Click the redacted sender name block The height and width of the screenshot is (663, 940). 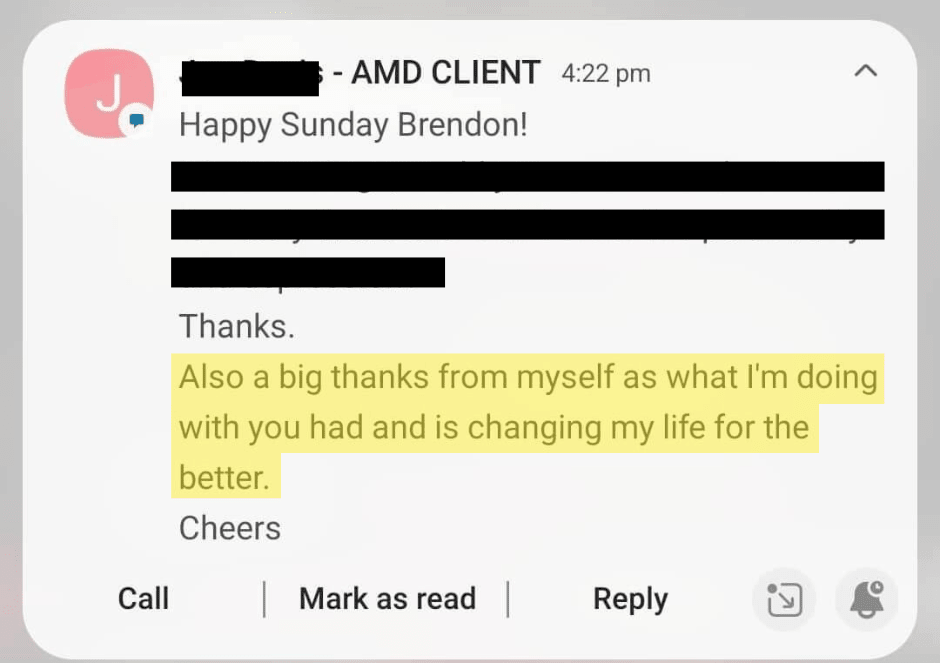[250, 78]
